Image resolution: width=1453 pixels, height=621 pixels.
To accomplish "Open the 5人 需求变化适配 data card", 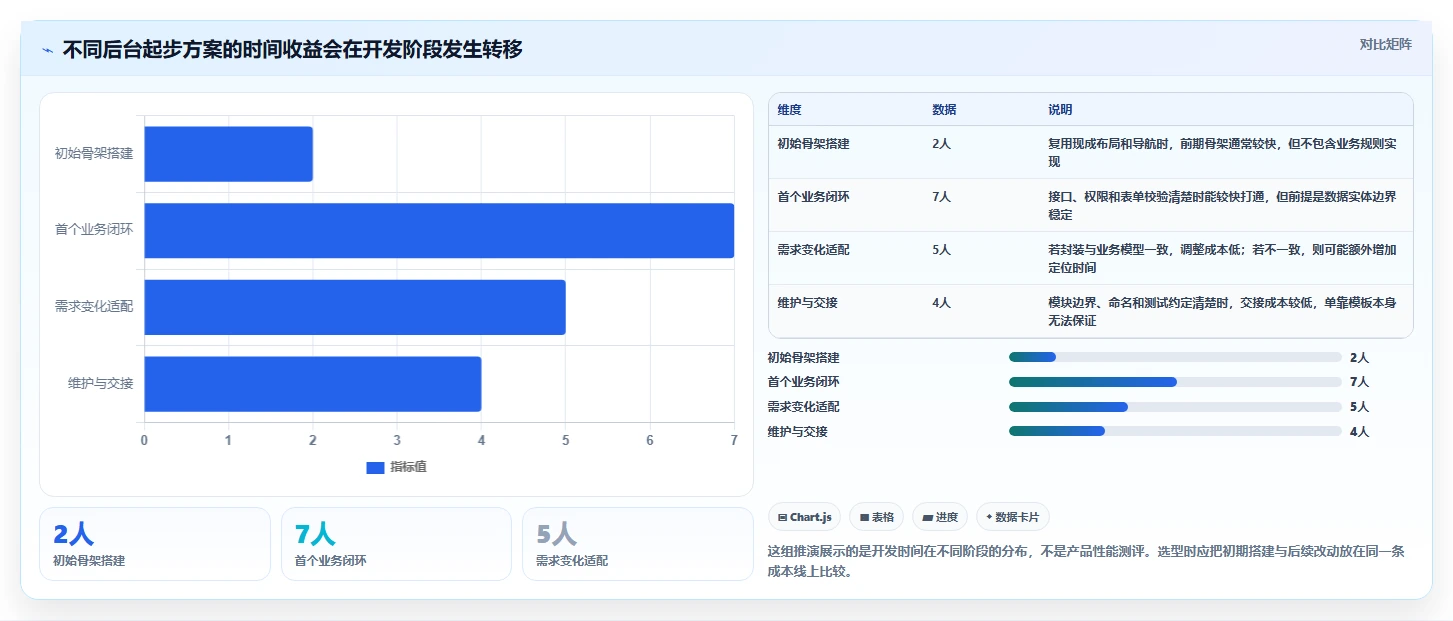I will pyautogui.click(x=638, y=544).
